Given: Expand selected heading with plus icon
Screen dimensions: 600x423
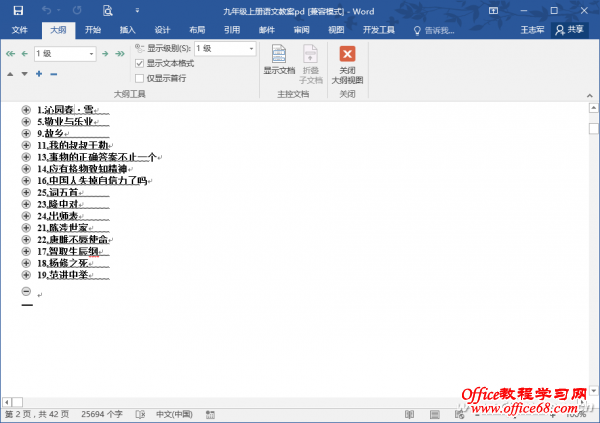Looking at the screenshot, I should (x=39, y=74).
